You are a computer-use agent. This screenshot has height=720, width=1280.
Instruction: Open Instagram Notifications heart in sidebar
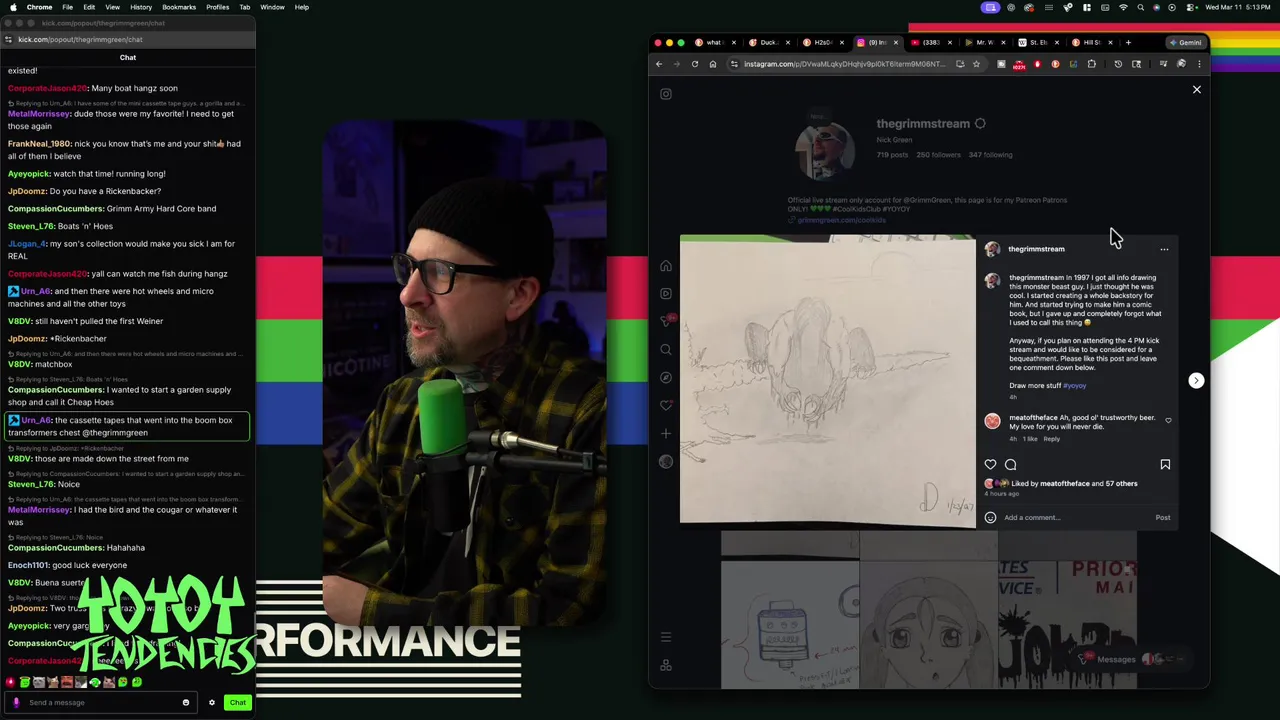pyautogui.click(x=666, y=406)
